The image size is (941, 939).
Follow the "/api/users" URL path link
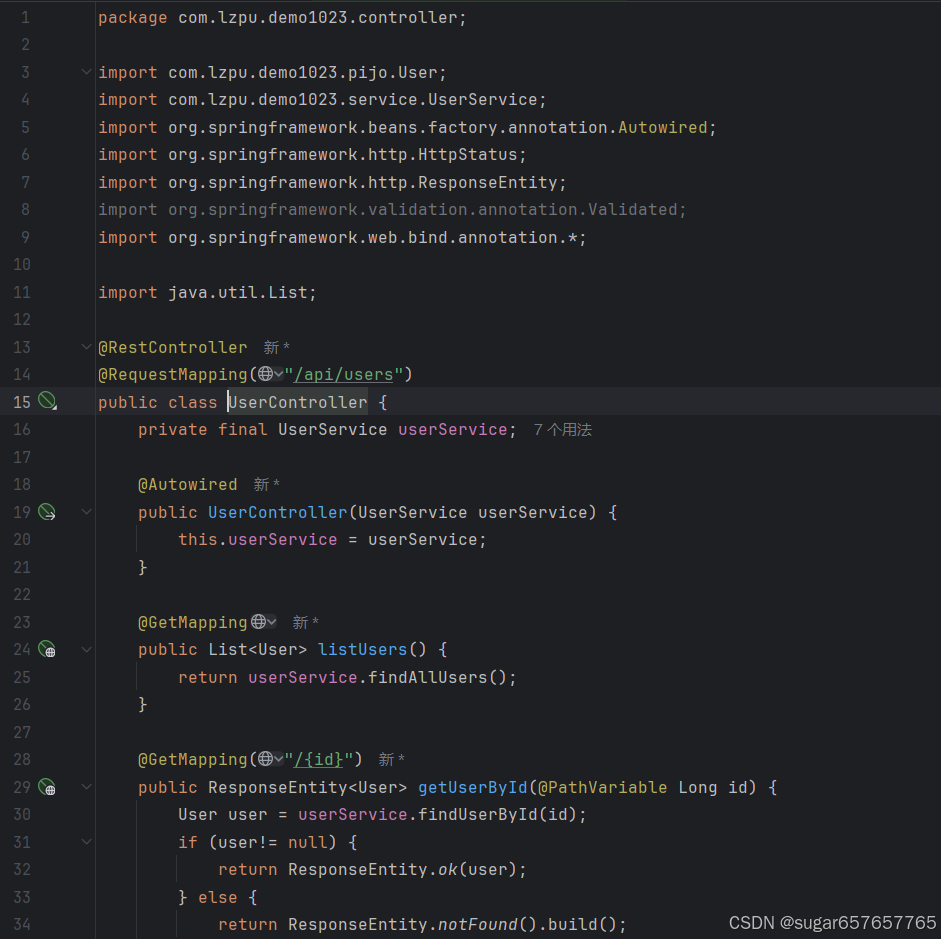[343, 375]
